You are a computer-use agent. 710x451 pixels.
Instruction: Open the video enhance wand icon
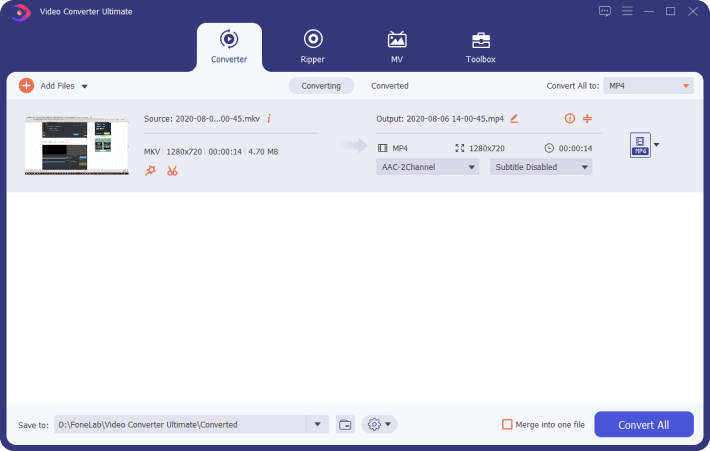tap(151, 170)
